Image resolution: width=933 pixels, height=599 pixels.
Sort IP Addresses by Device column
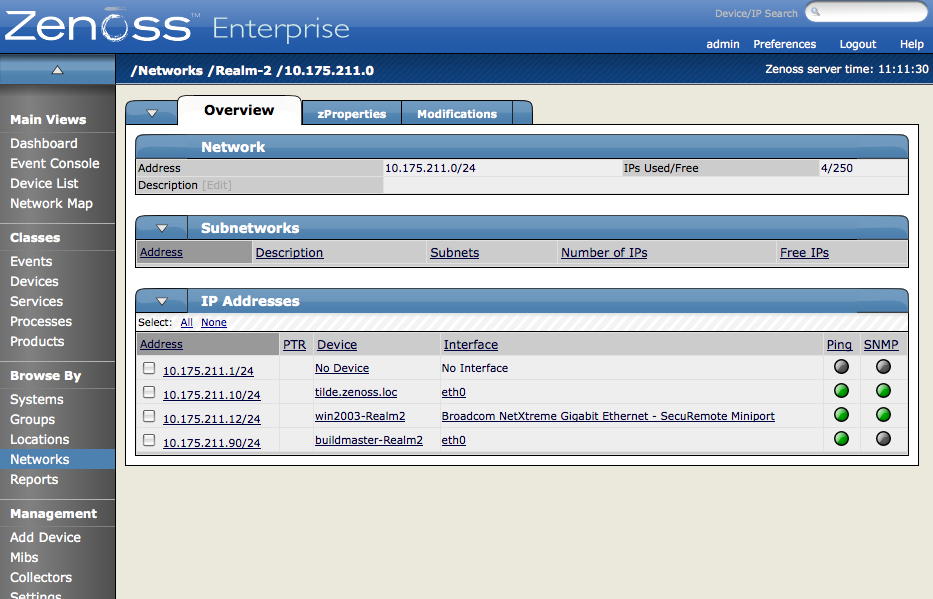click(x=337, y=344)
